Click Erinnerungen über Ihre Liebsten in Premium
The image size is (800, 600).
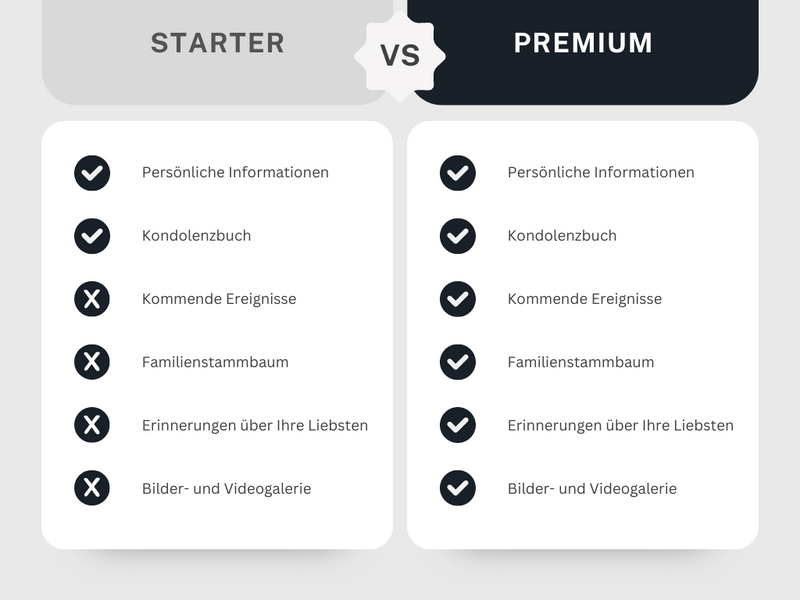[620, 426]
